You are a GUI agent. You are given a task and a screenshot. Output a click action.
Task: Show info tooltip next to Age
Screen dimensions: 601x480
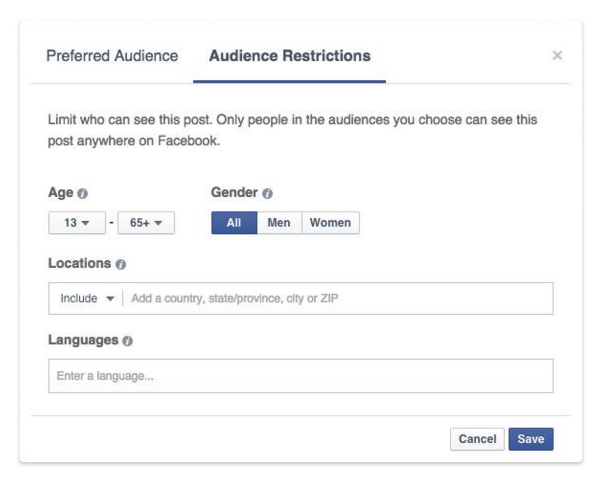[82, 193]
